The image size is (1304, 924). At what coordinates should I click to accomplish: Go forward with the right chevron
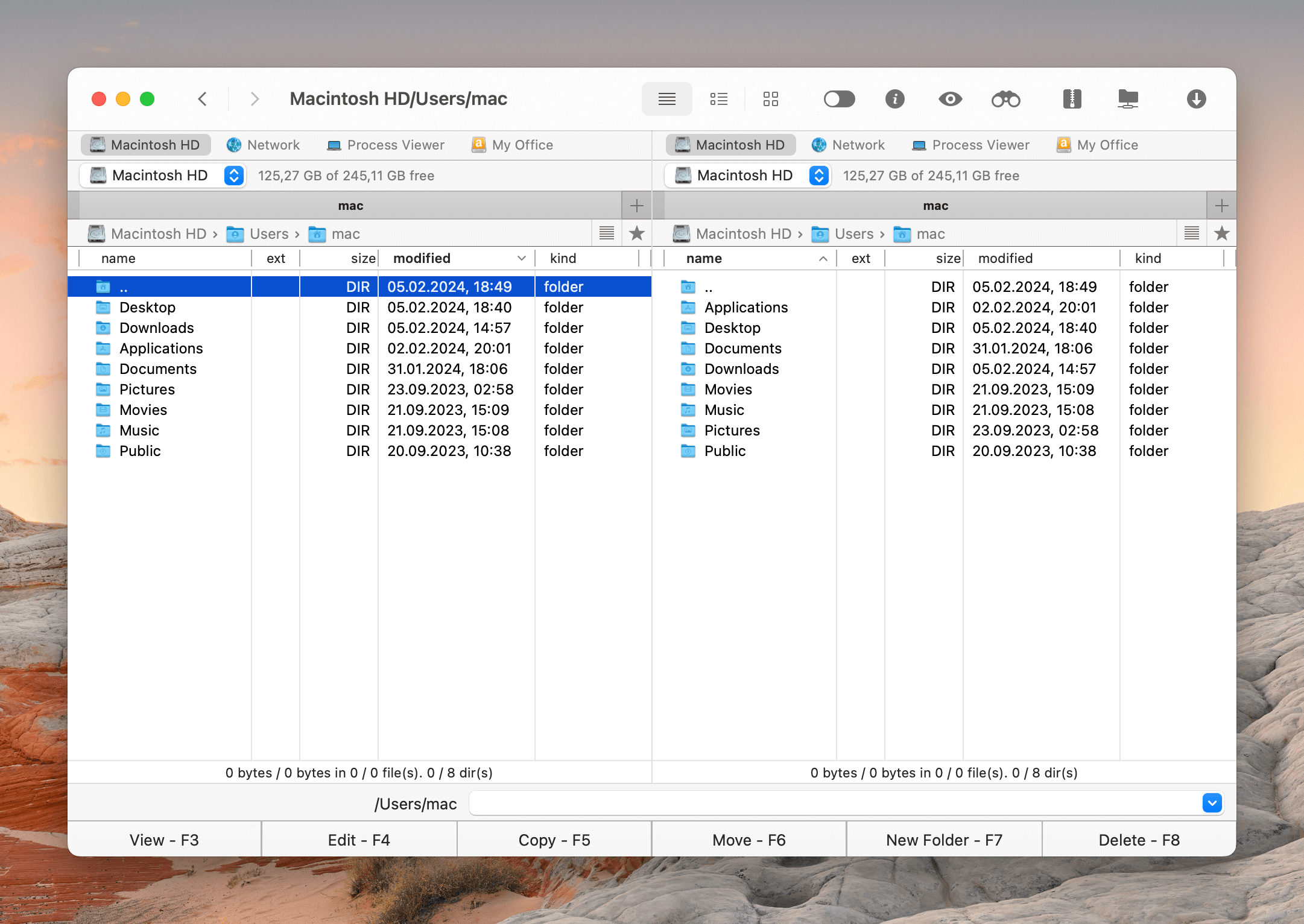[255, 99]
